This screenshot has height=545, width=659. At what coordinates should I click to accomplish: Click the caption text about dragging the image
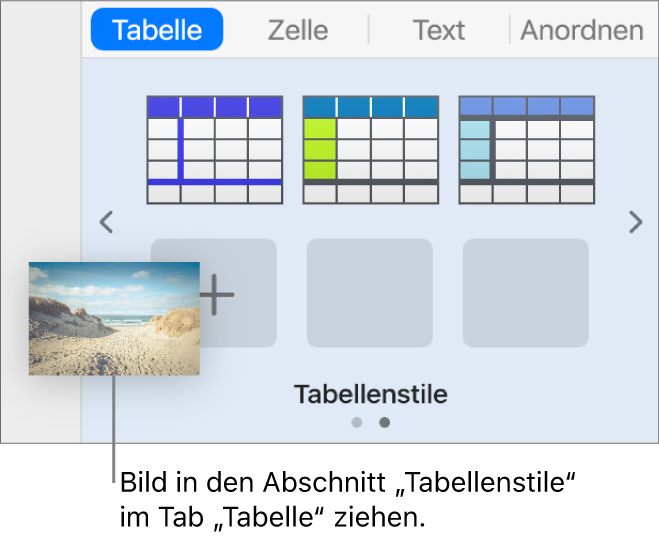pos(350,503)
